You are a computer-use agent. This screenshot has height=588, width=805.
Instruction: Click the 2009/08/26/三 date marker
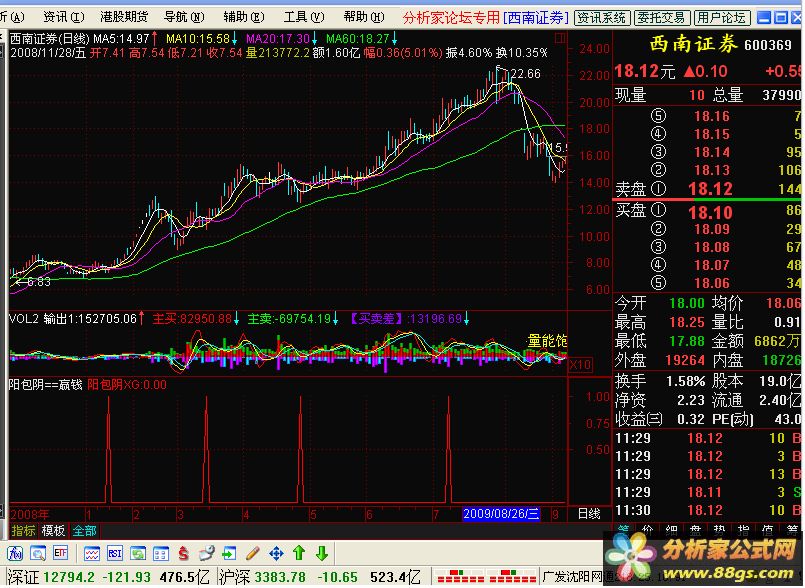click(501, 514)
